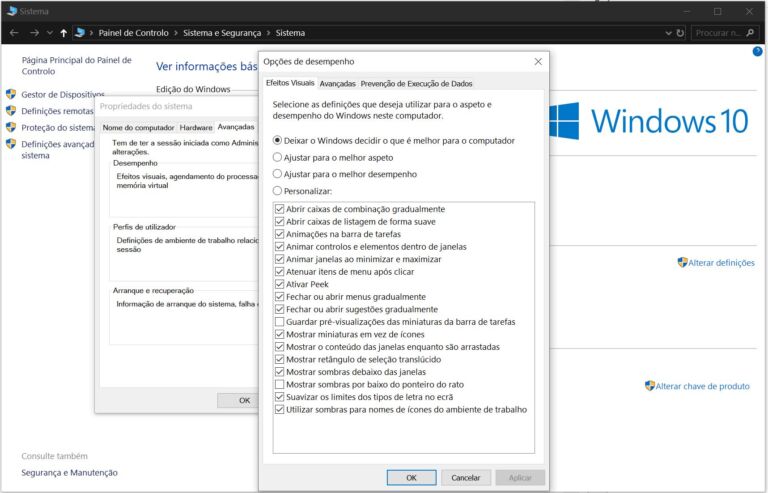Image resolution: width=768 pixels, height=493 pixels.
Task: Select 'Ajustar para o melhor desempenho'
Action: tap(277, 174)
